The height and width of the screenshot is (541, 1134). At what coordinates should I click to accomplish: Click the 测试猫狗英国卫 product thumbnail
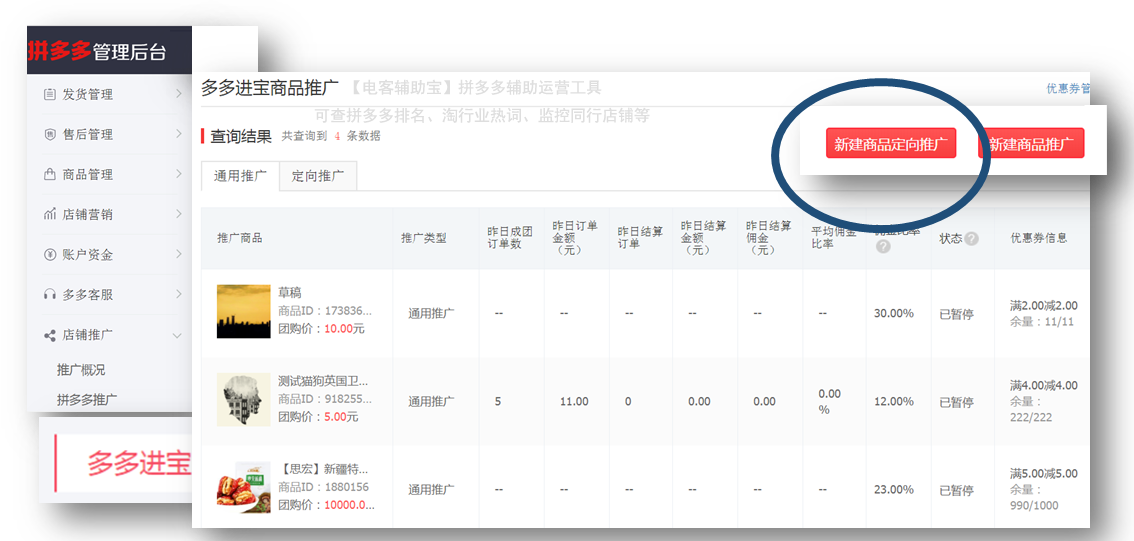click(x=244, y=399)
